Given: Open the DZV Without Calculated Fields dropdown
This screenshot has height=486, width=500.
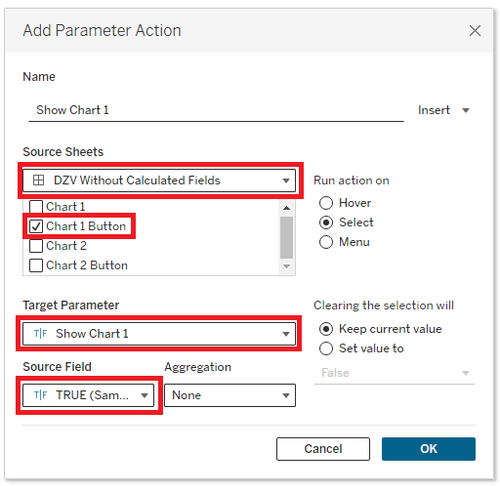Looking at the screenshot, I should click(x=159, y=180).
